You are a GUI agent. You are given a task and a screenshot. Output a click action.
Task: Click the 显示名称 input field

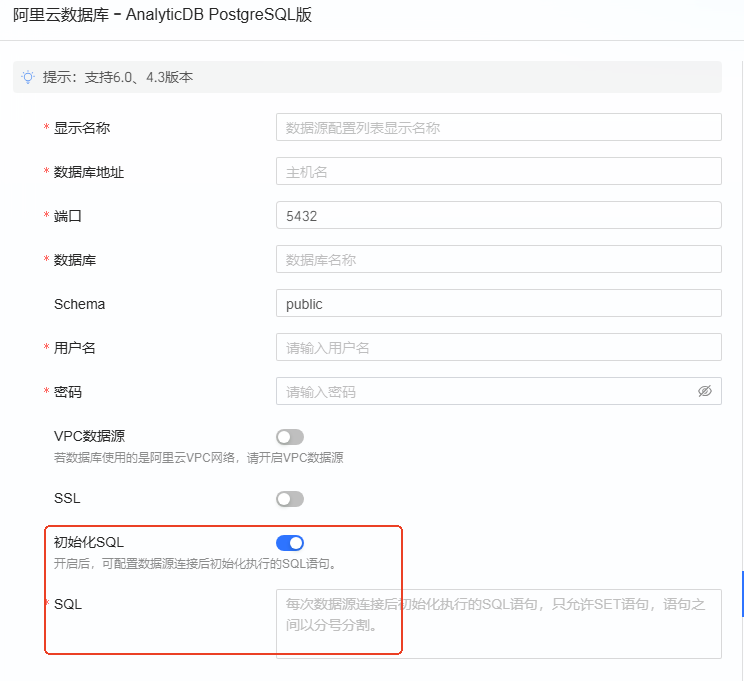[498, 127]
